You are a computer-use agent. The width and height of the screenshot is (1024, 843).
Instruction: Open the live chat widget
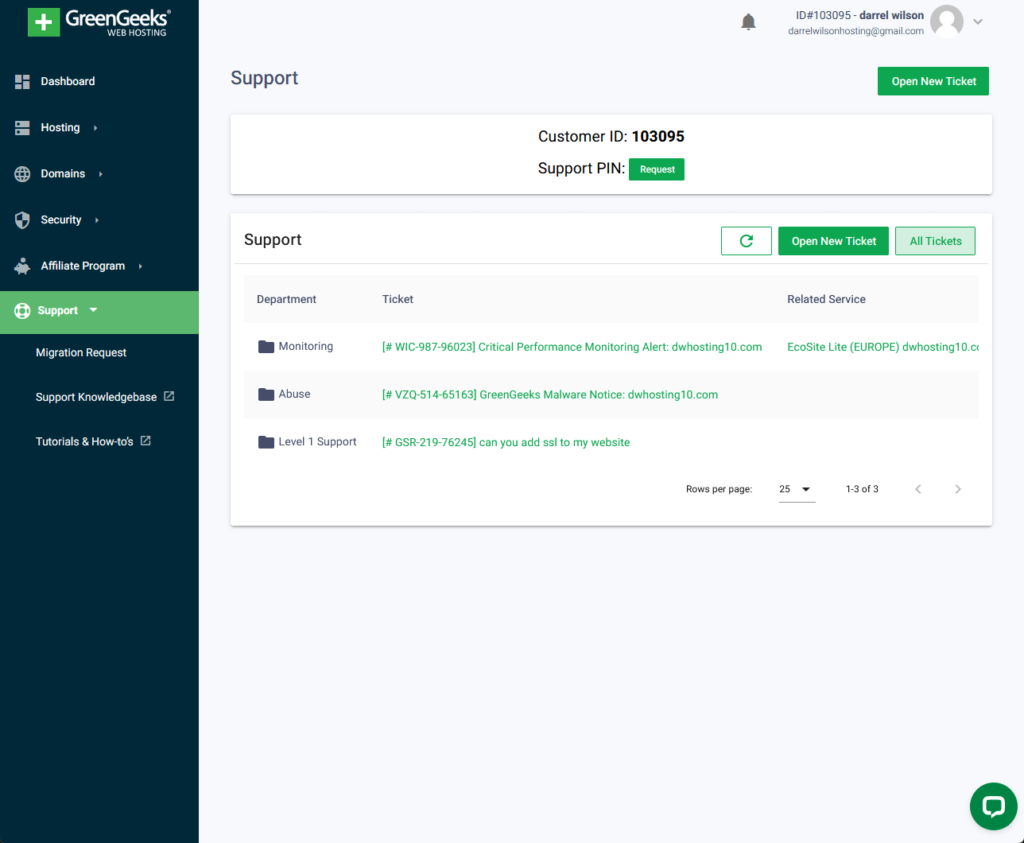coord(993,806)
